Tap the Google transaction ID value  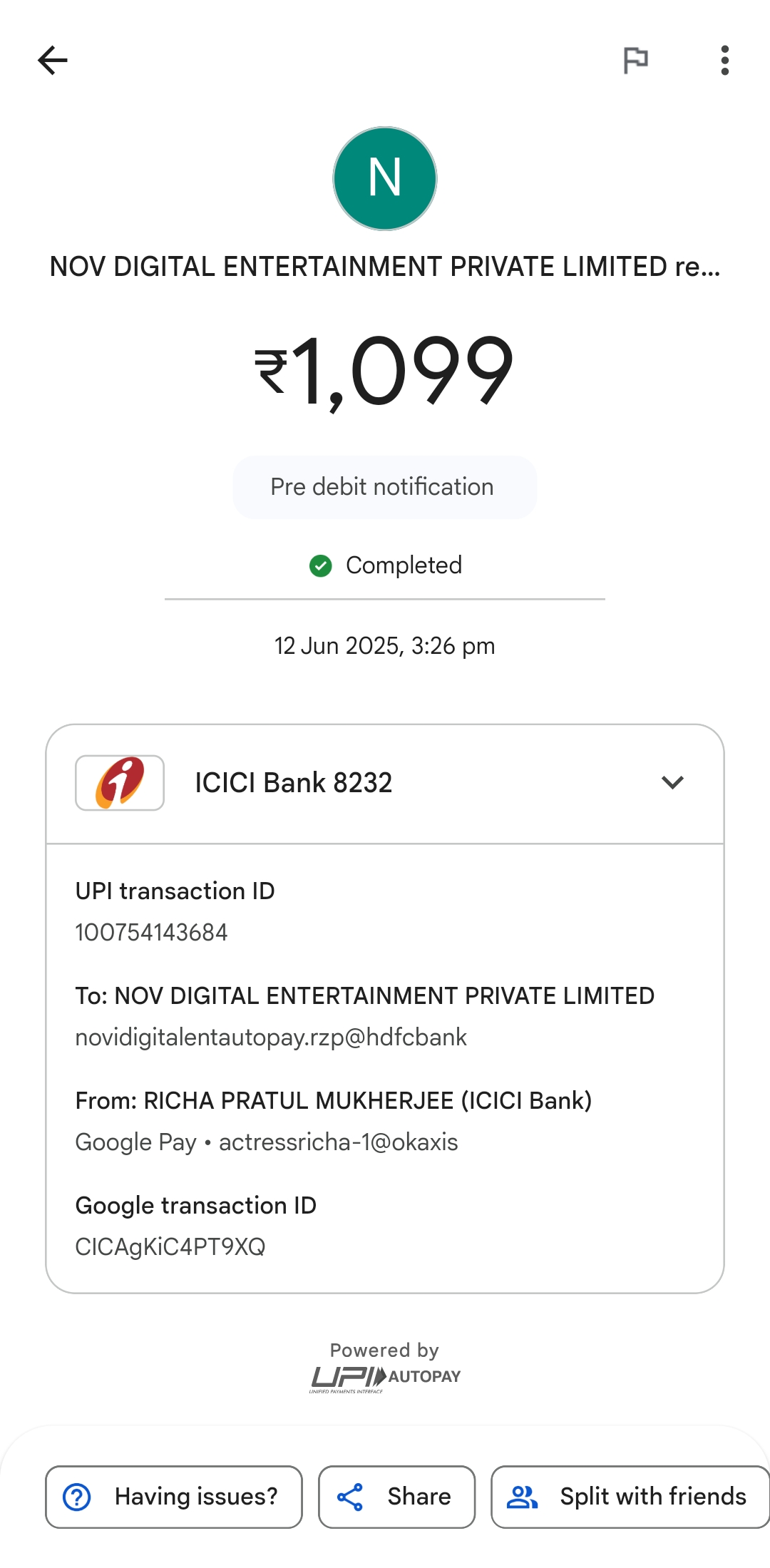click(170, 1247)
